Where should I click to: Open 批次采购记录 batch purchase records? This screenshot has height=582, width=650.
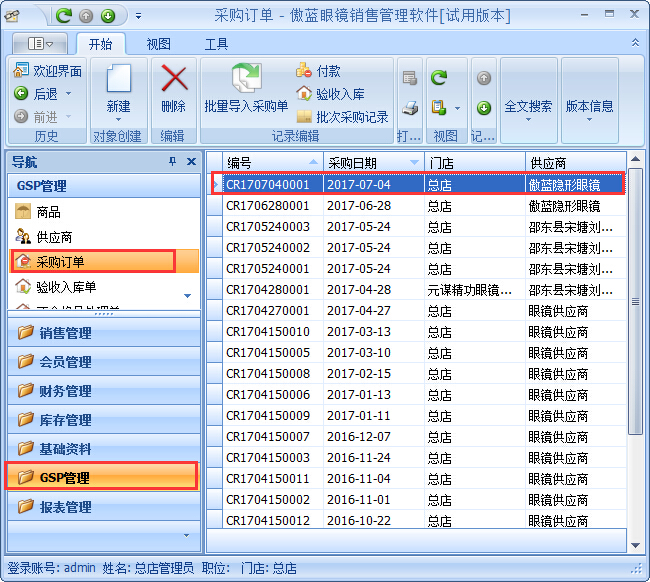pyautogui.click(x=305, y=117)
